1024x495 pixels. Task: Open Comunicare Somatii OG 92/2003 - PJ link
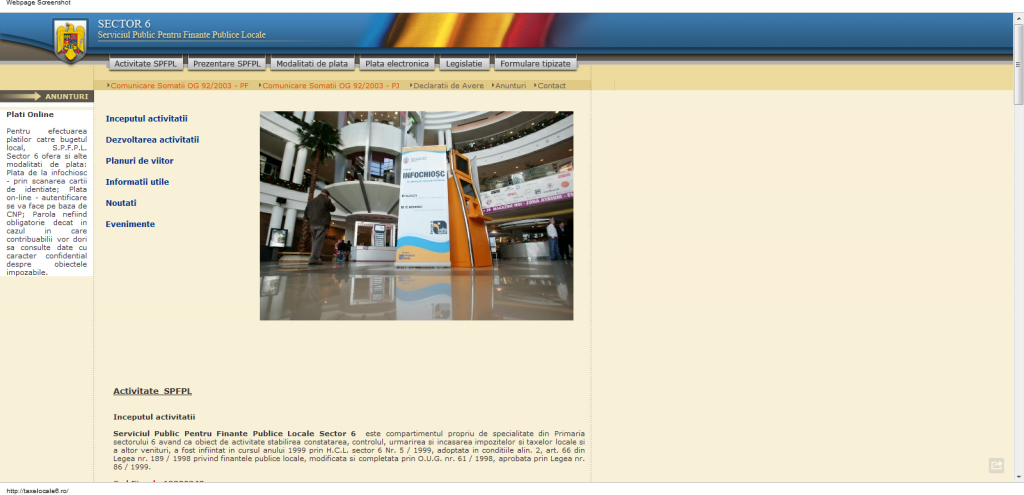pyautogui.click(x=329, y=86)
